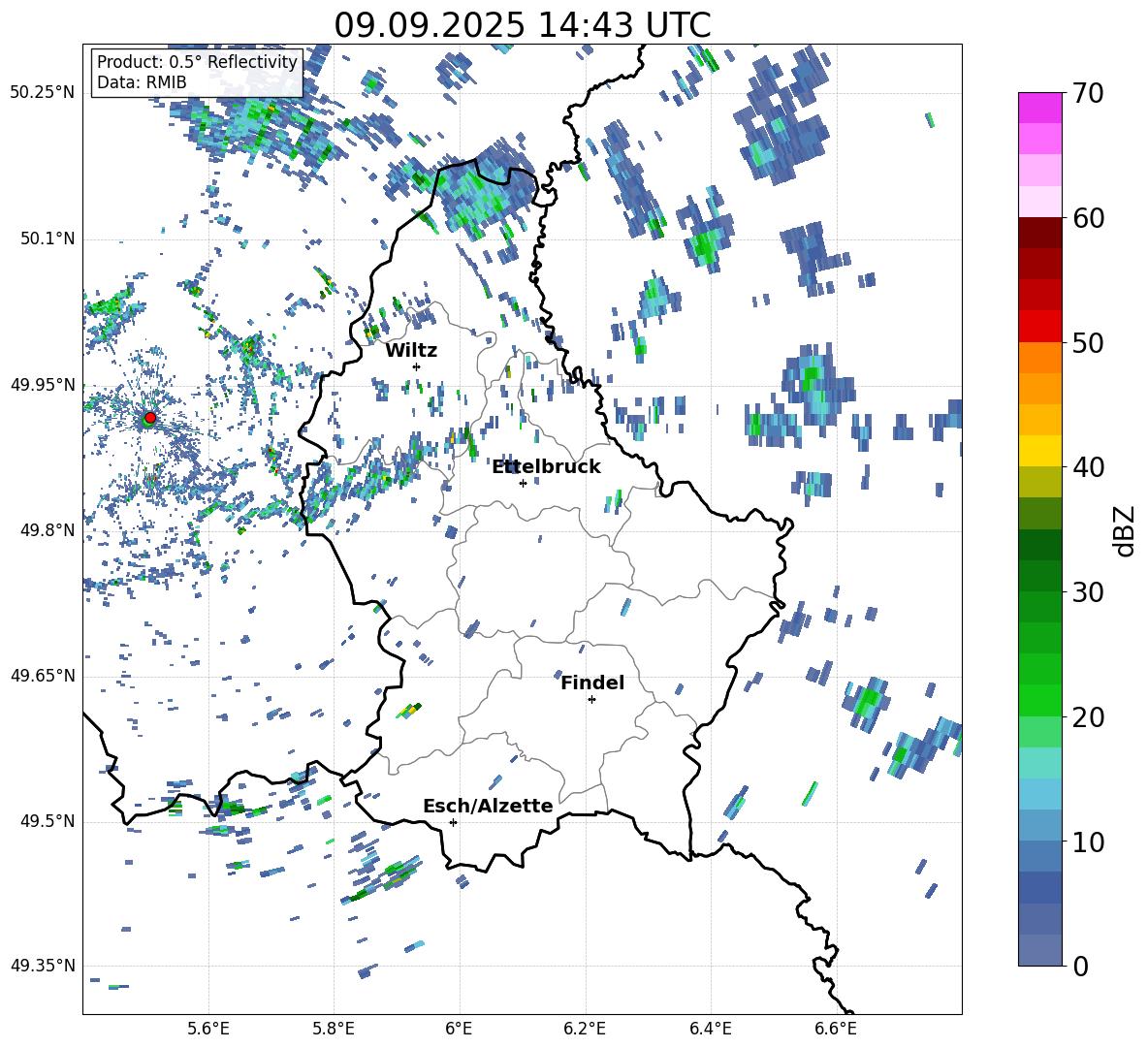This screenshot has width=1148, height=1048.
Task: Click the 49.65°N latitude label
Action: (43, 675)
